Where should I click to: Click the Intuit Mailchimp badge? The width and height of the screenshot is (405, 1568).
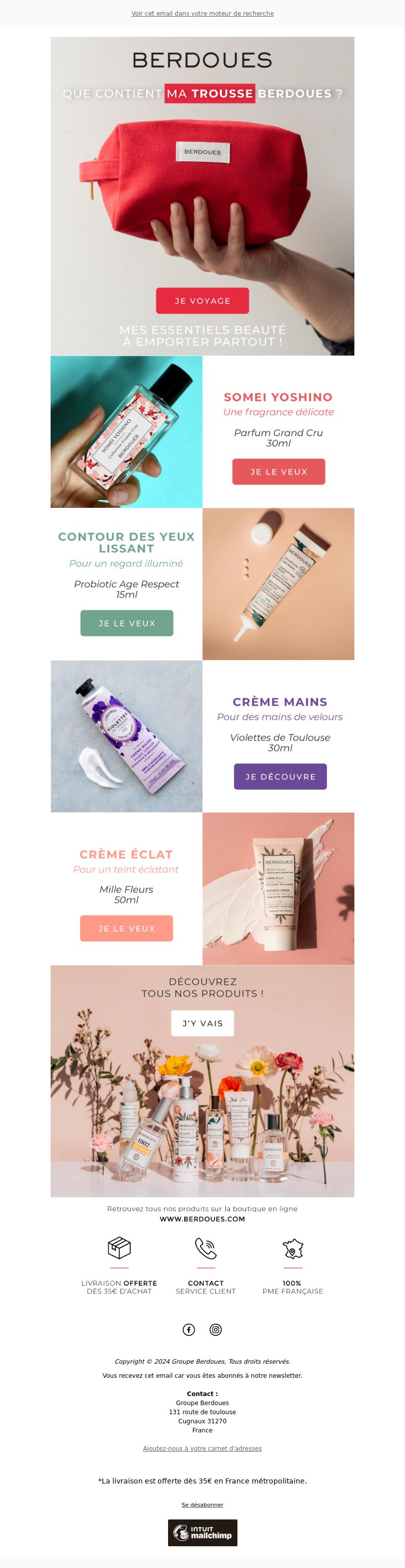pos(203,1533)
